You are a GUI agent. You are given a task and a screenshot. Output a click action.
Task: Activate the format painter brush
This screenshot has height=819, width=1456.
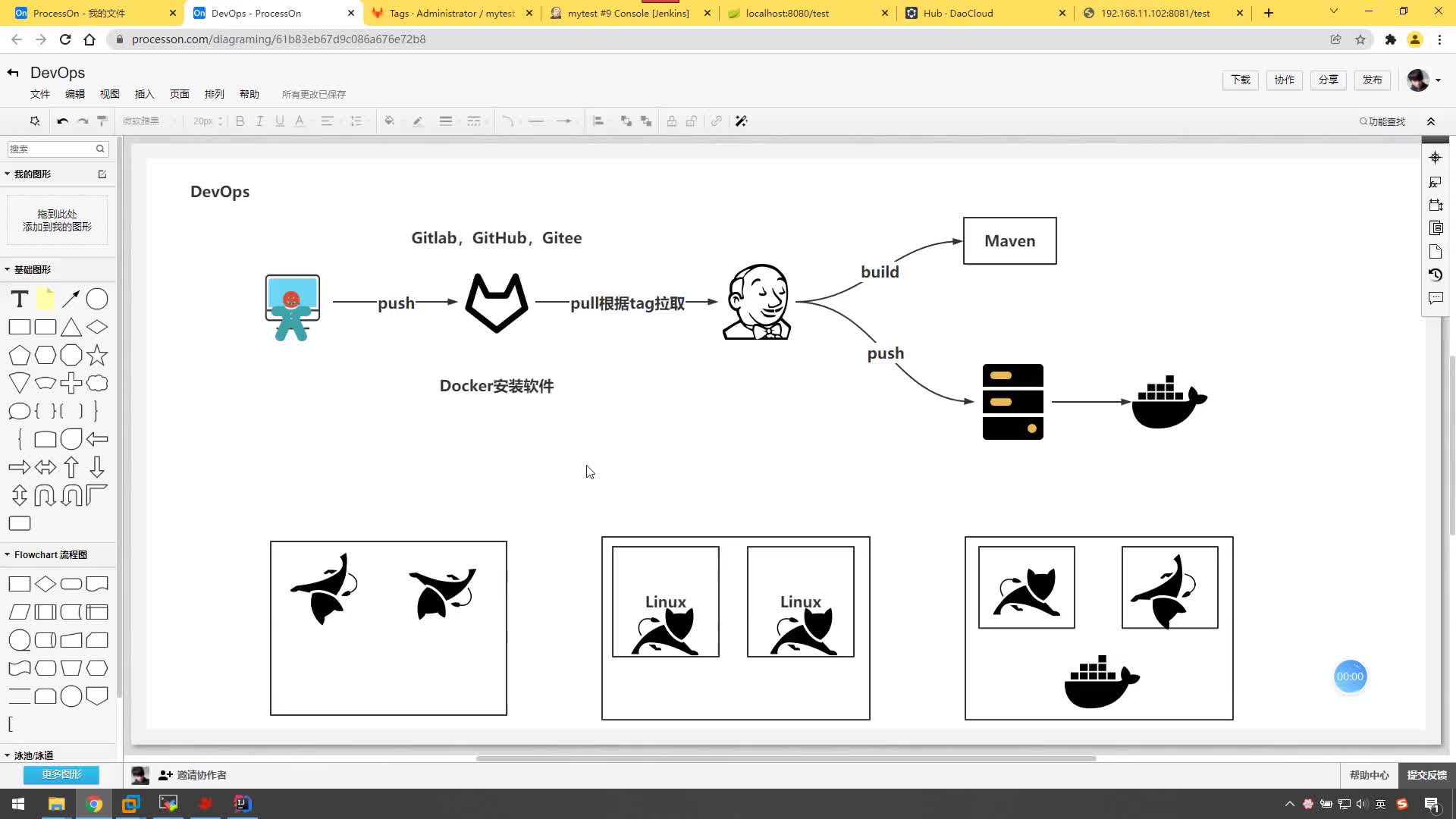point(102,121)
